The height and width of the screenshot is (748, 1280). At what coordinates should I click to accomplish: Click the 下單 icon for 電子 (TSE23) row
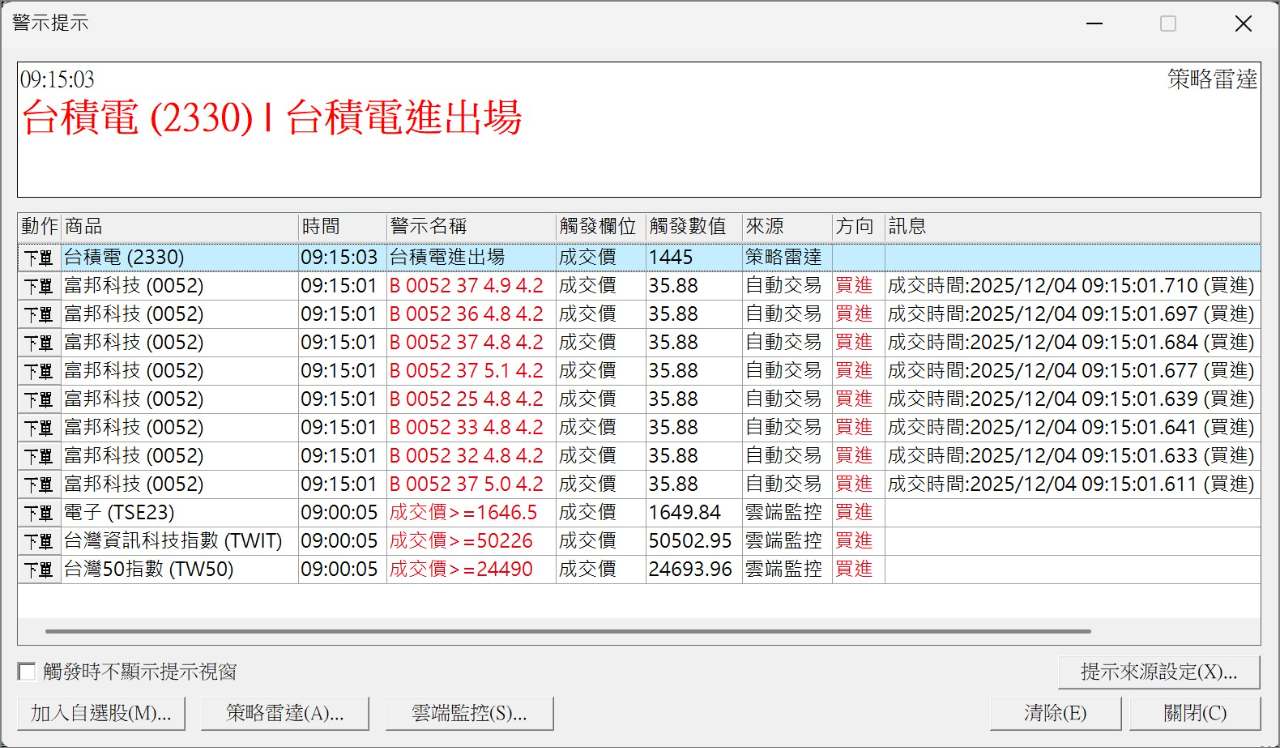pos(39,513)
